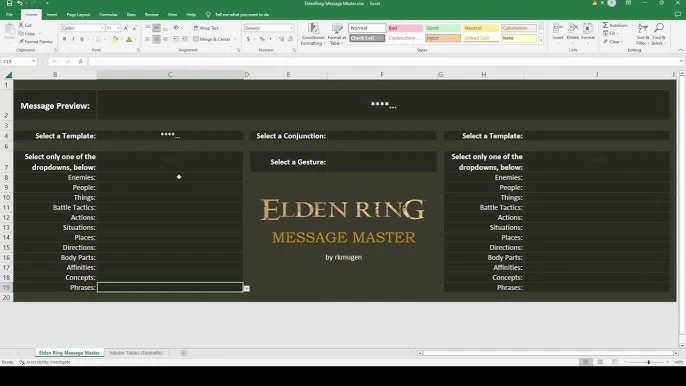The height and width of the screenshot is (386, 686).
Task: Set center horizontal alignment
Action: 156,39
